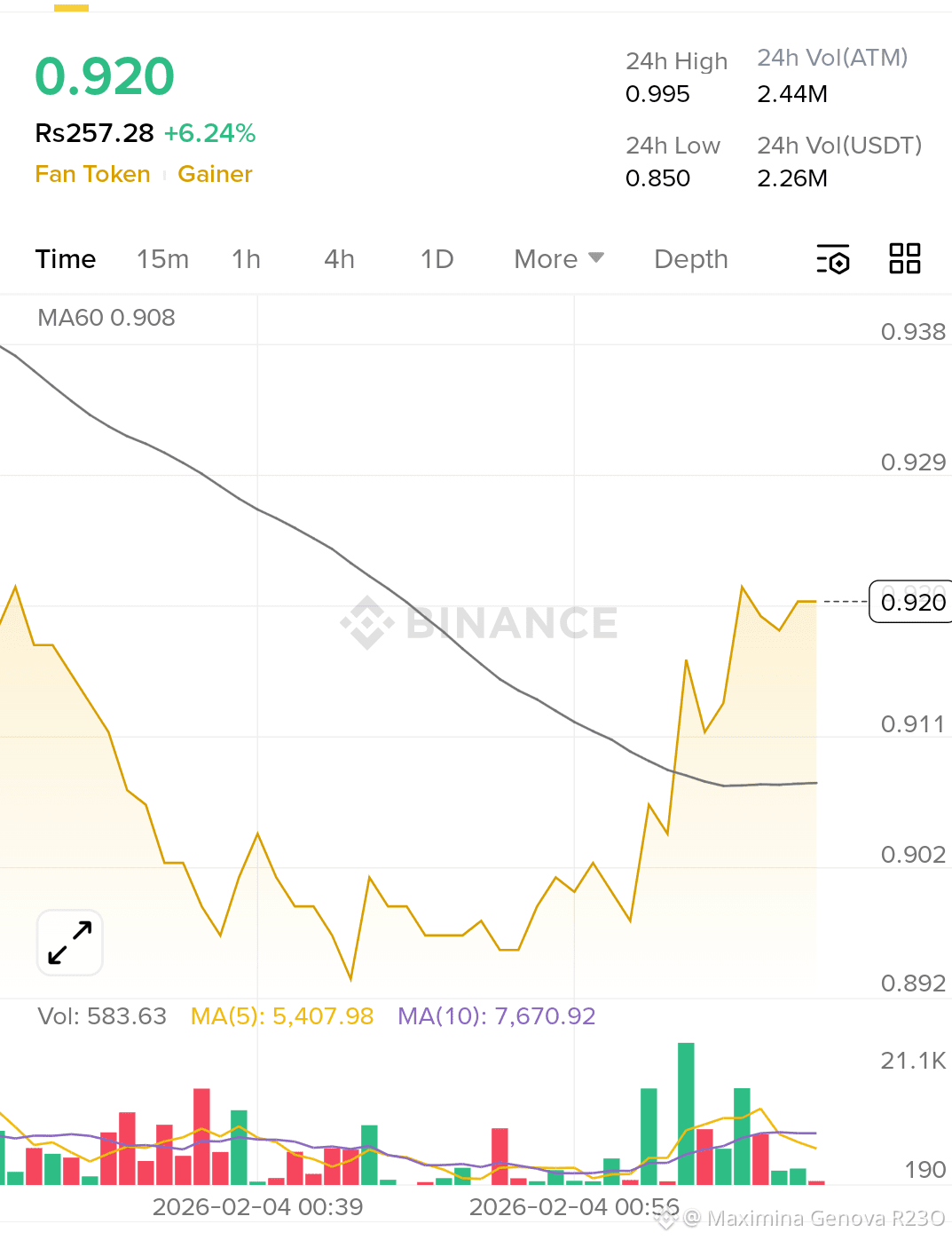Open the Depth chart view
952x1240 pixels.
690,259
